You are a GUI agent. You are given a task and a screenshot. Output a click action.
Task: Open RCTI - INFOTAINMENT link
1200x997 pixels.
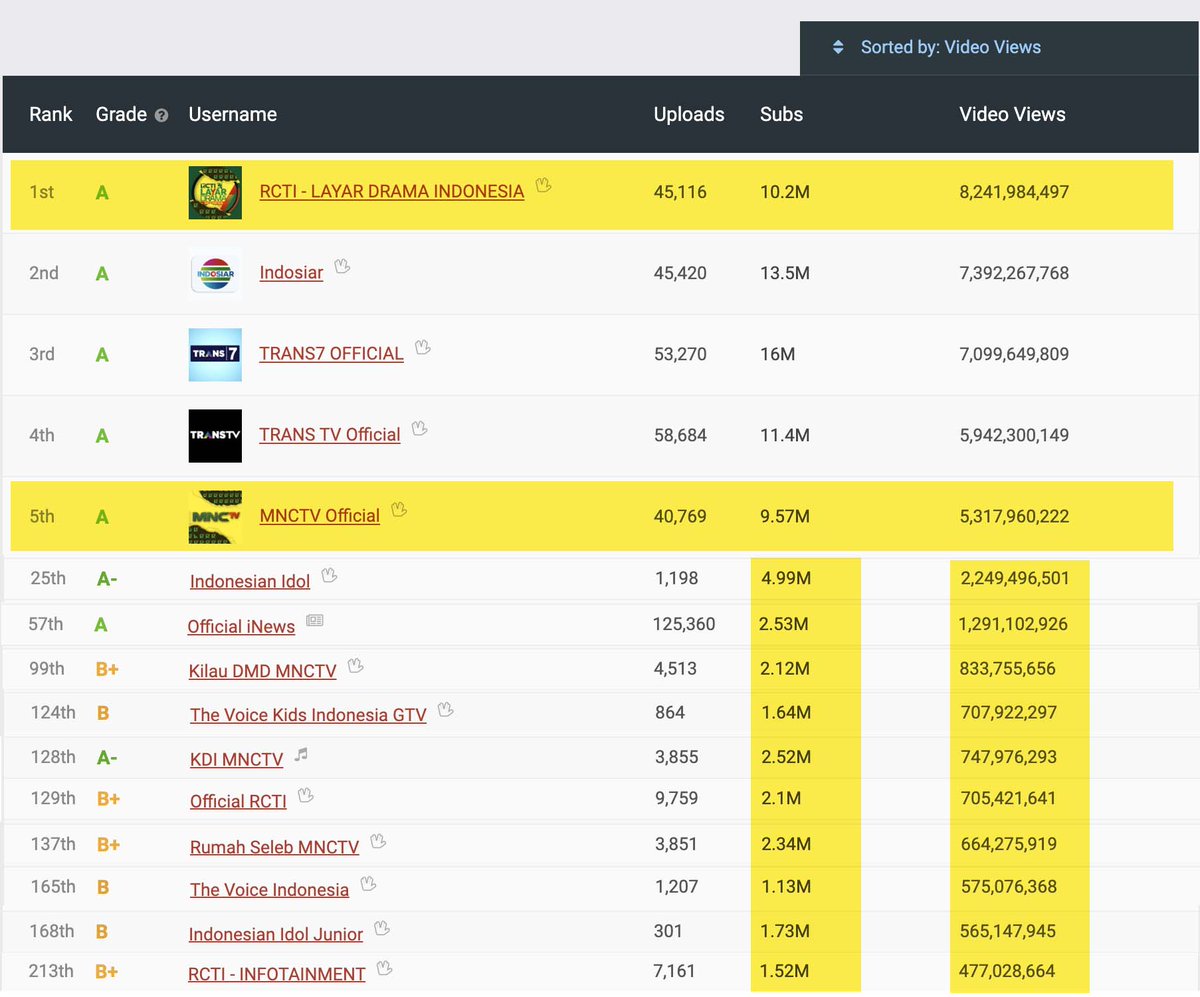(277, 974)
